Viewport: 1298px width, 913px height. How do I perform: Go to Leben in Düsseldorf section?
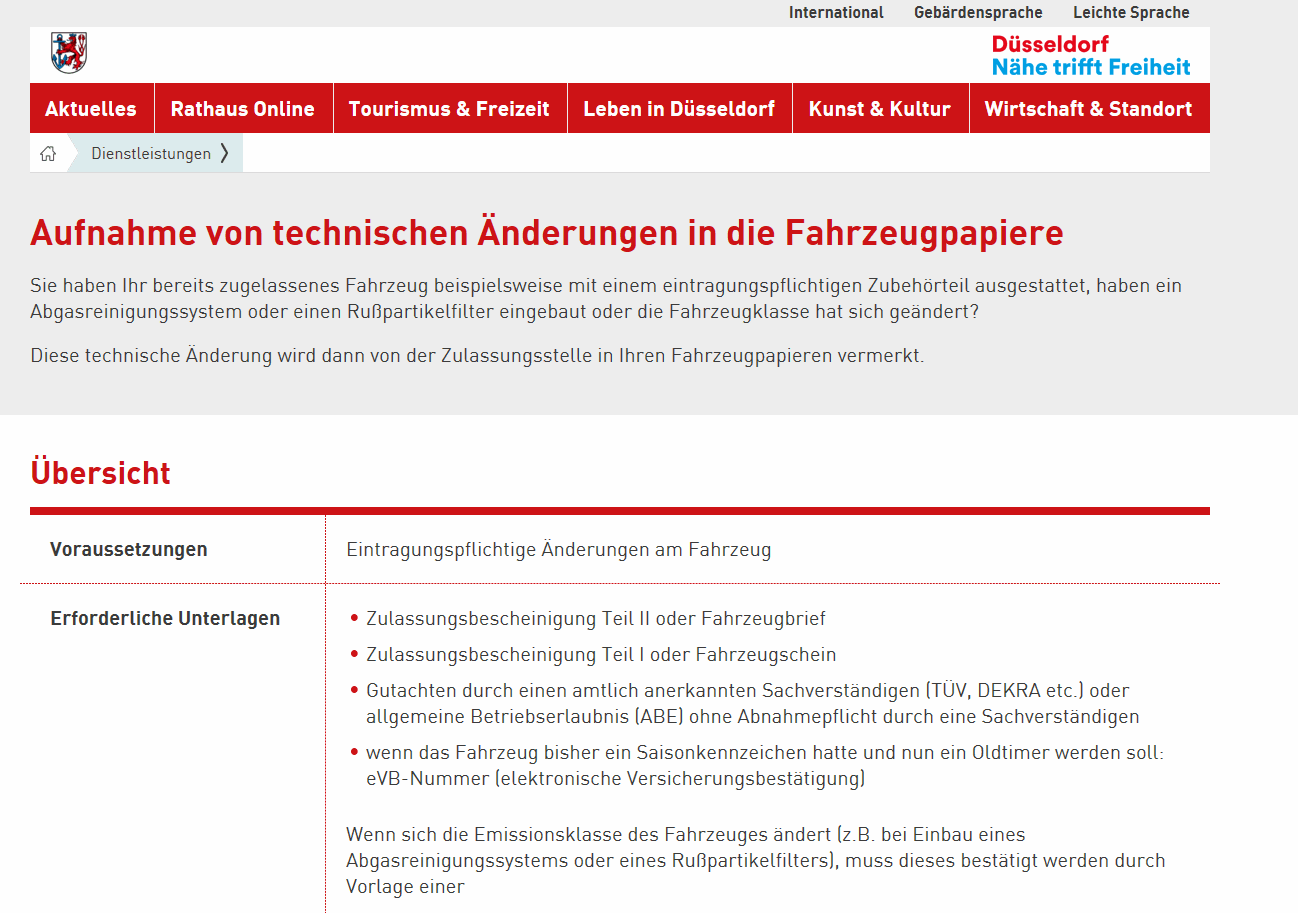point(679,109)
